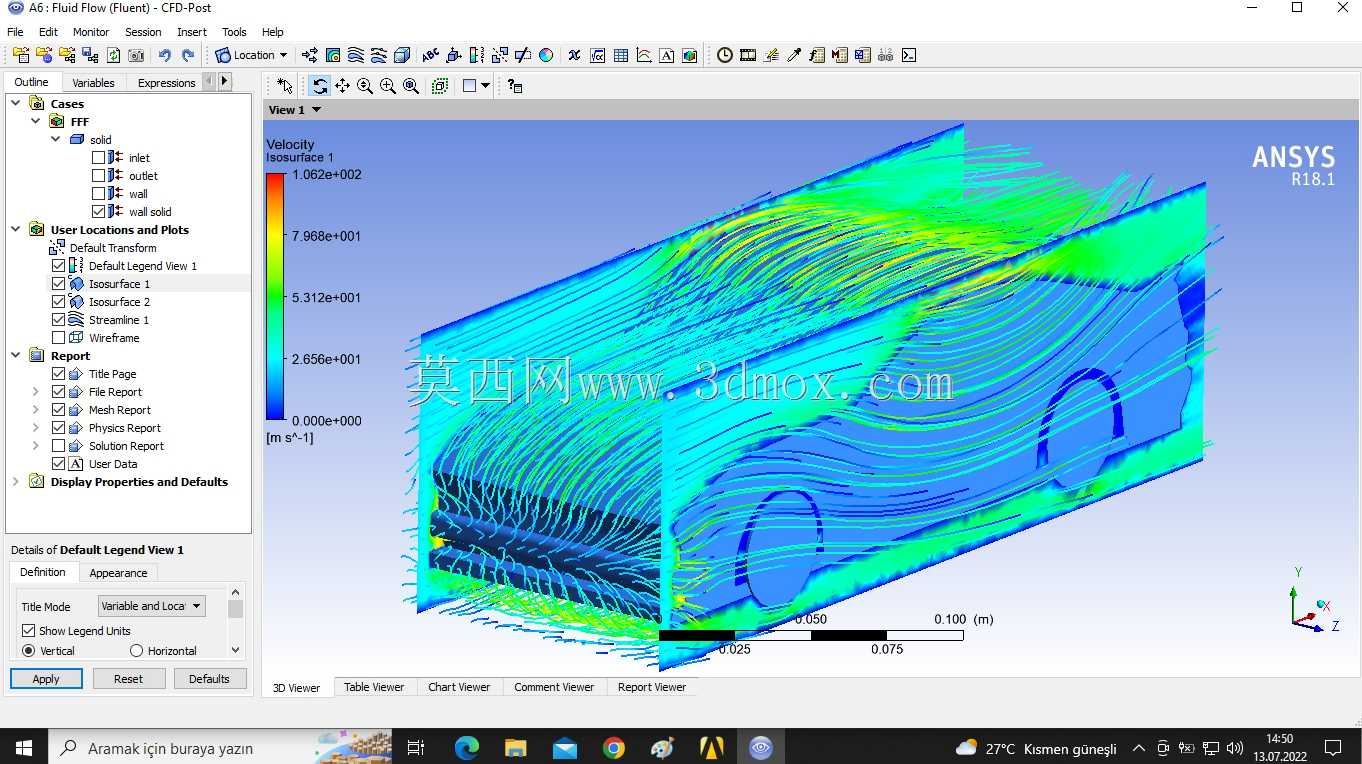
Task: Enable the Wireframe checkbox
Action: pos(58,338)
